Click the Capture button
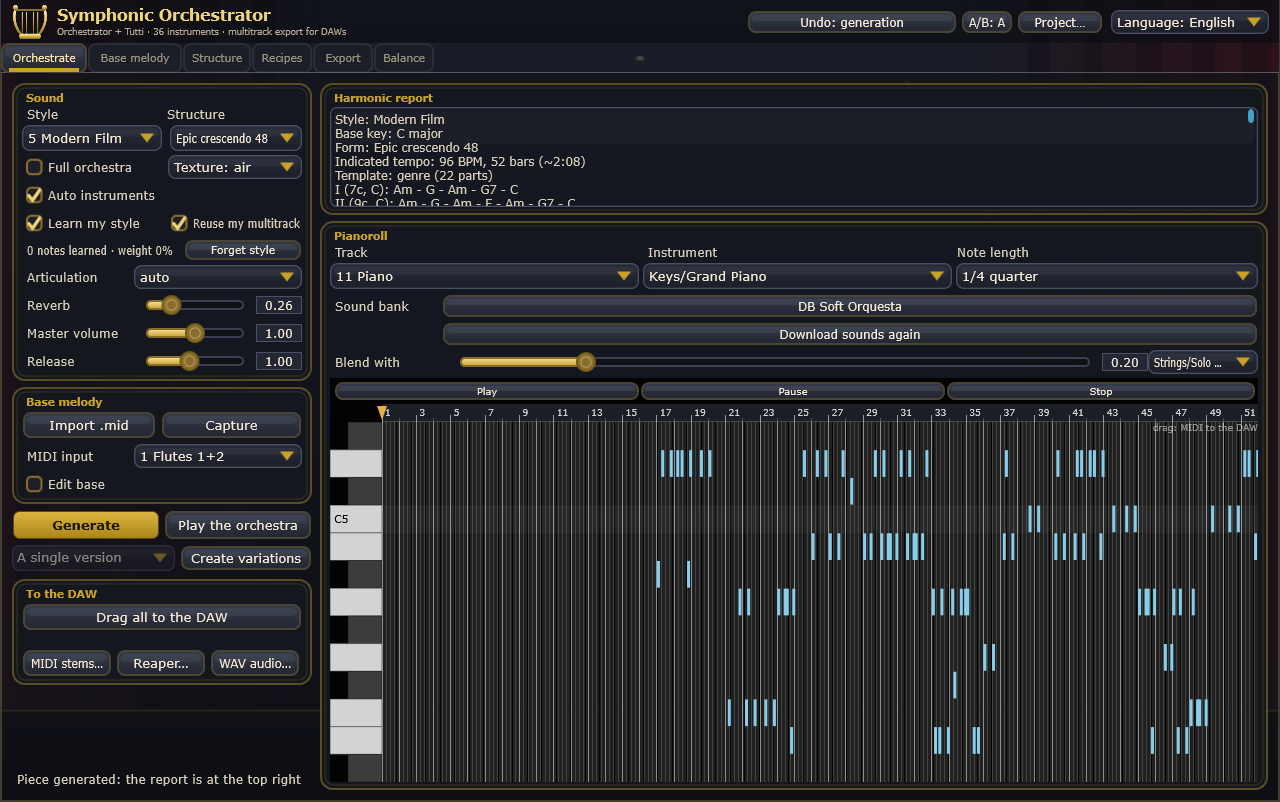Viewport: 1280px width, 802px height. click(232, 425)
